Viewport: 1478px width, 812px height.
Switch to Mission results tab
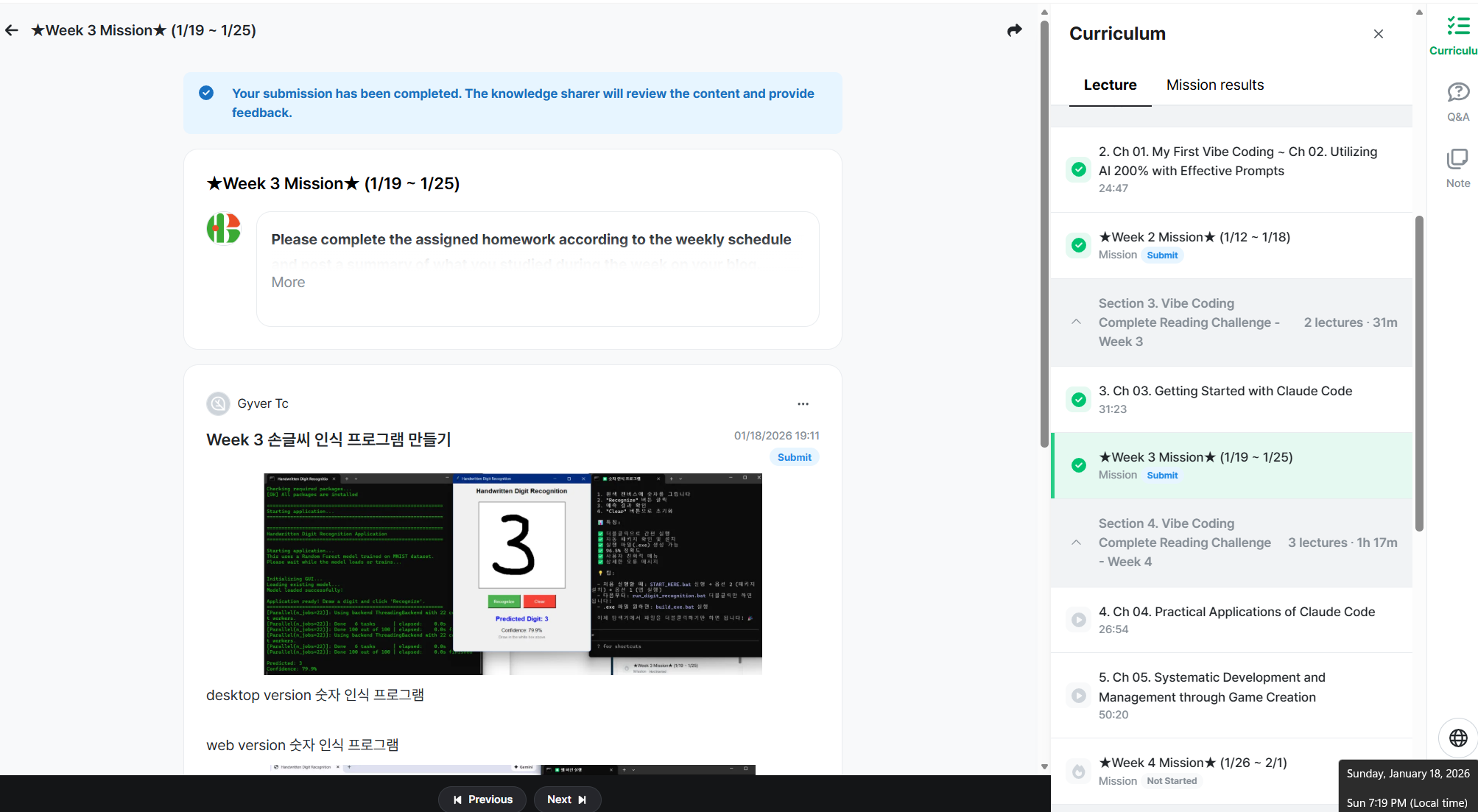coord(1214,85)
